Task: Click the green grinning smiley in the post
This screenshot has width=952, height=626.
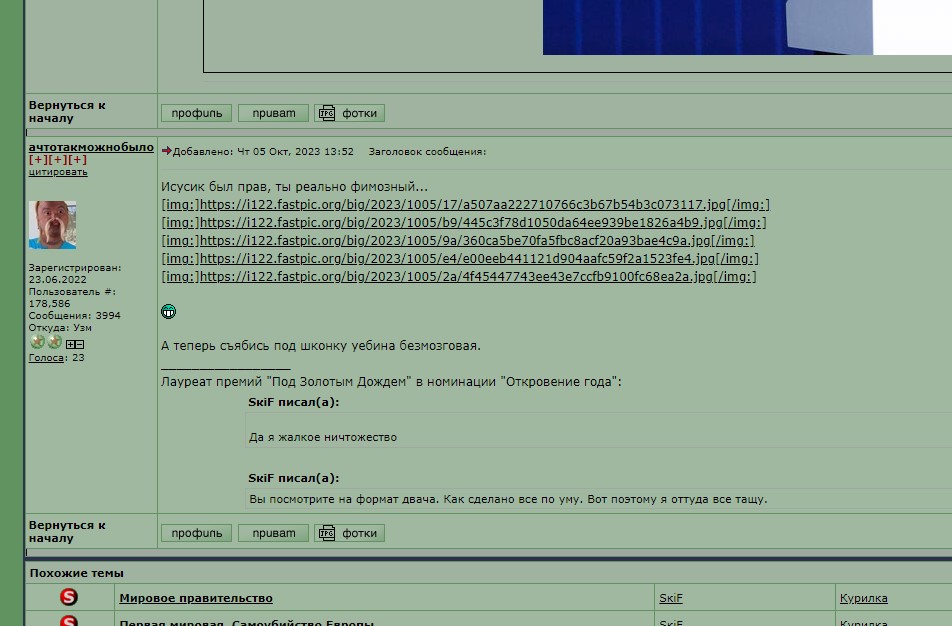Action: pyautogui.click(x=168, y=311)
